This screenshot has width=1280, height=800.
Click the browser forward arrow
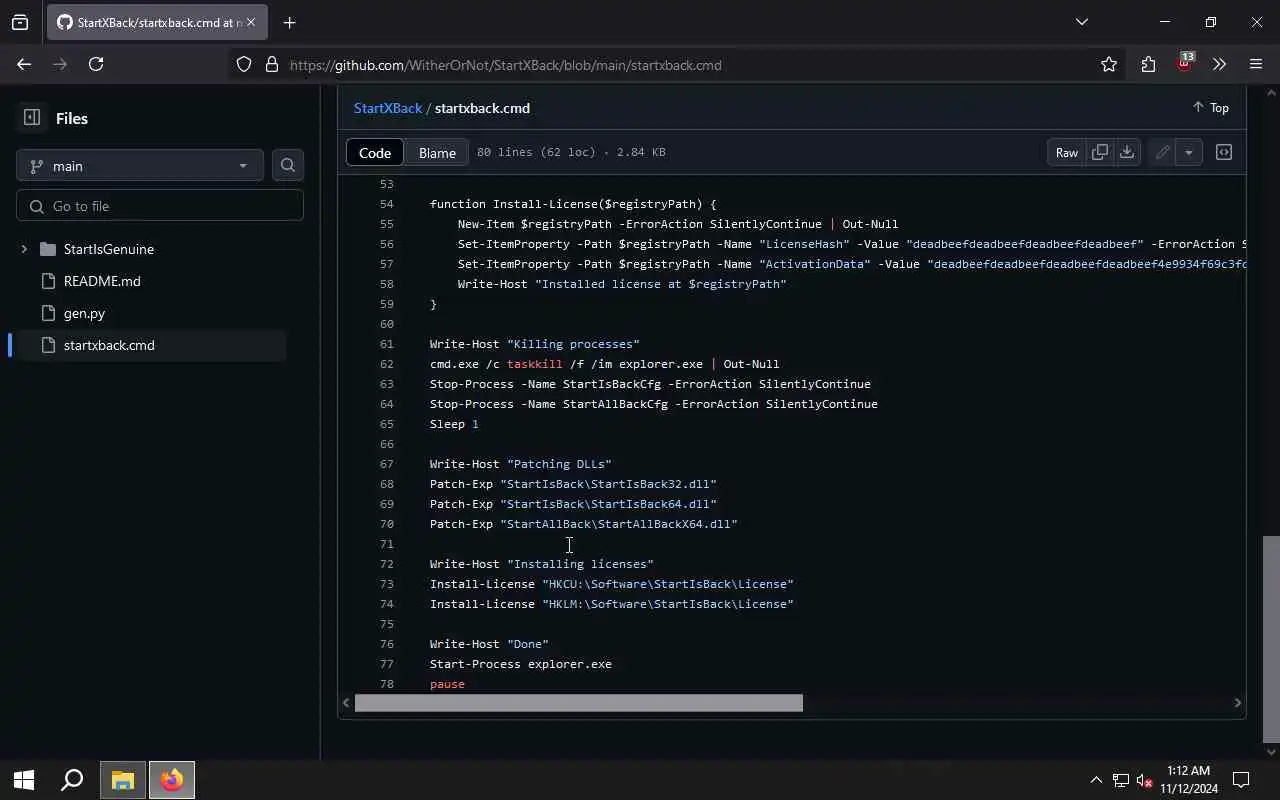(x=60, y=64)
